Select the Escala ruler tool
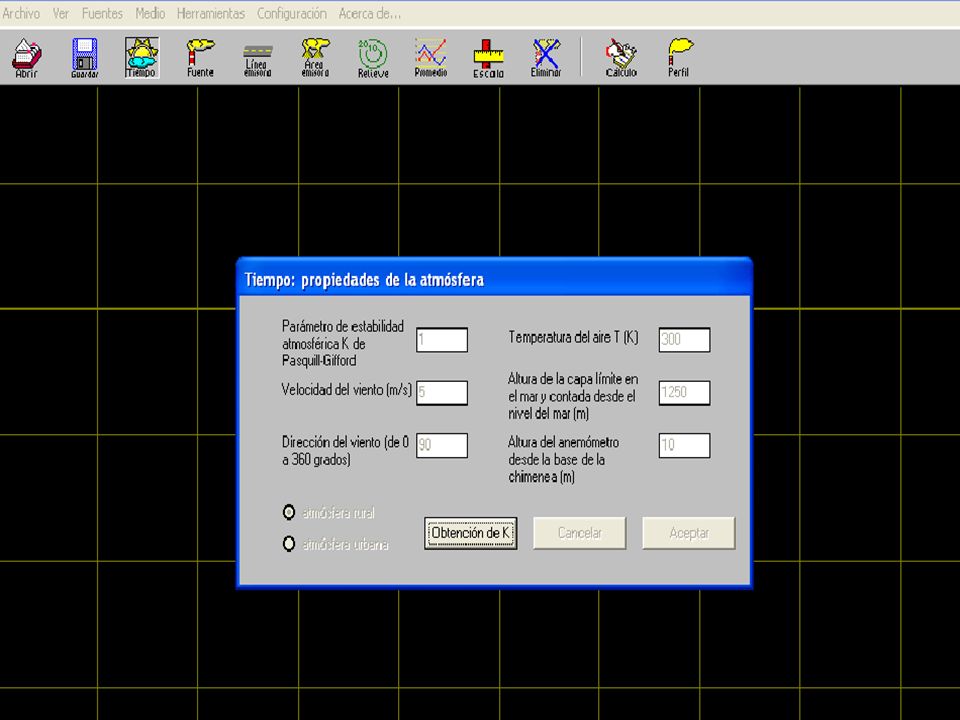 pos(488,58)
